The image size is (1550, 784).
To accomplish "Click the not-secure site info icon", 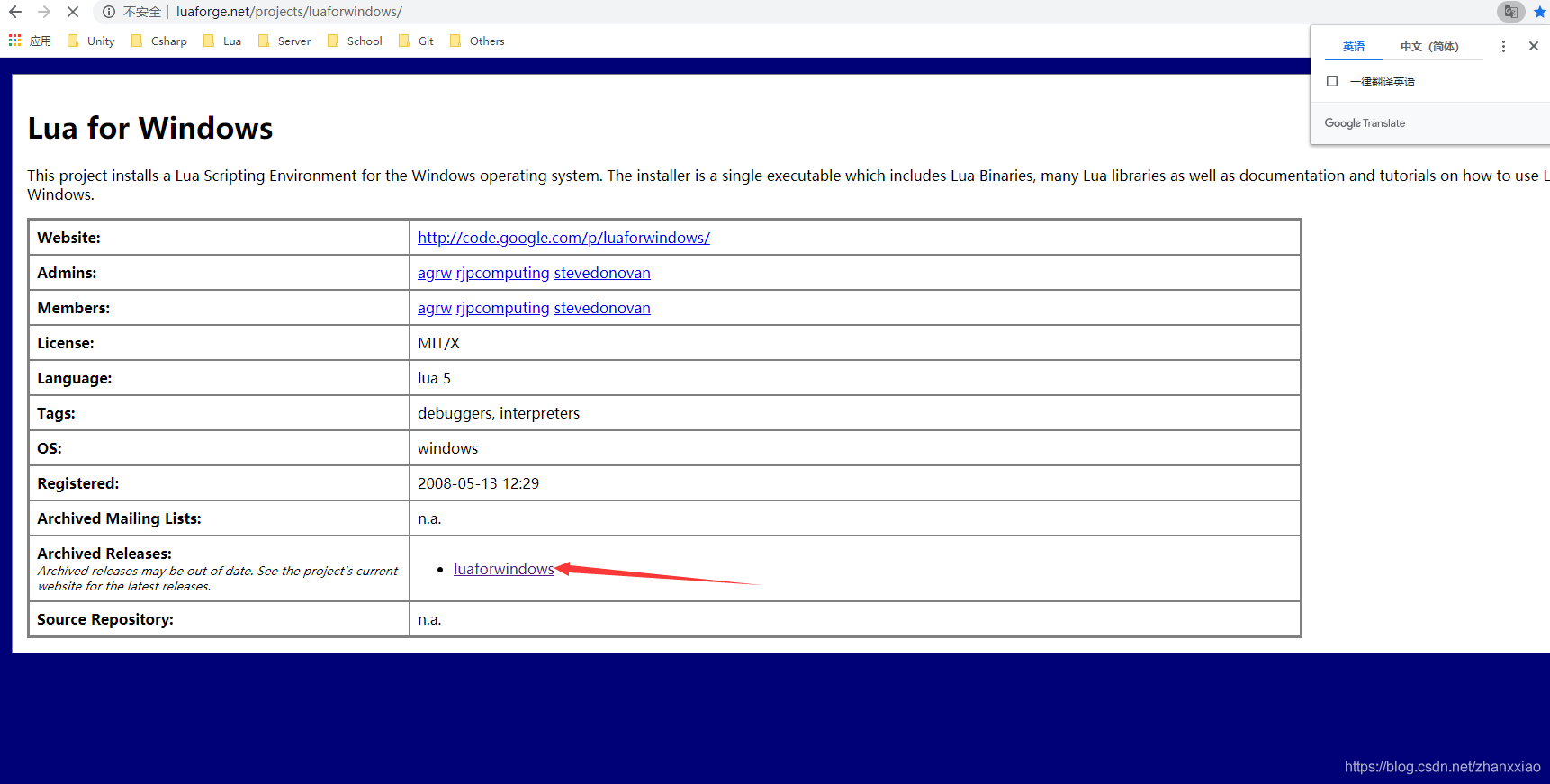I will point(109,12).
